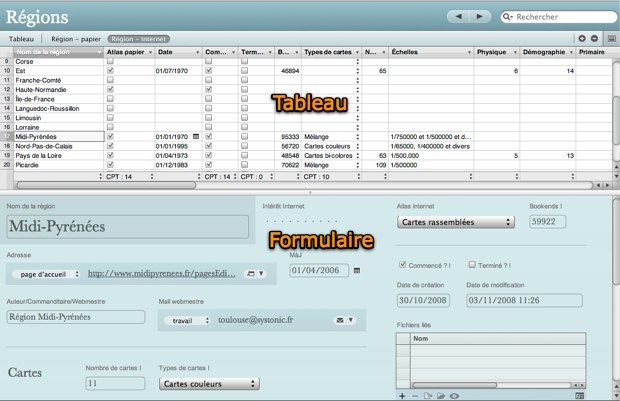Click the mail envelope action icon

tap(340, 320)
